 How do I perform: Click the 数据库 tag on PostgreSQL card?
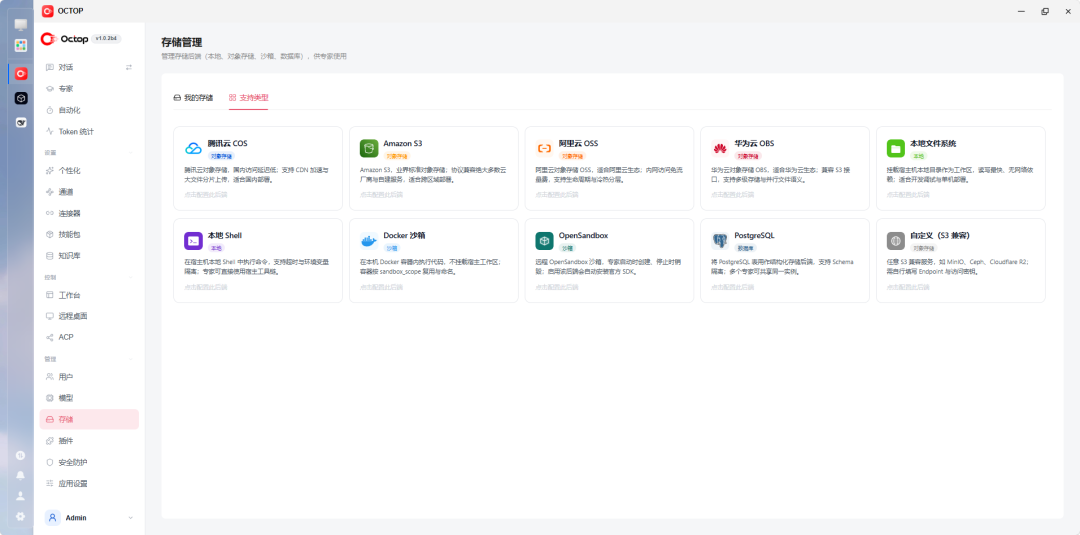click(x=745, y=248)
